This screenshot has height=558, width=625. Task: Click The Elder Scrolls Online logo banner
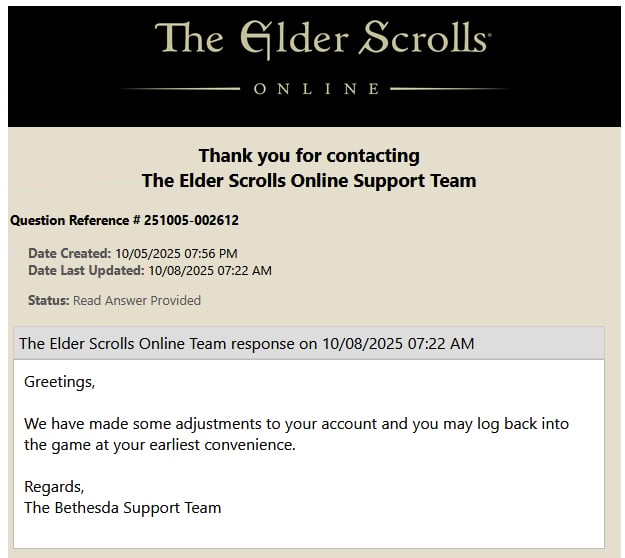point(314,66)
